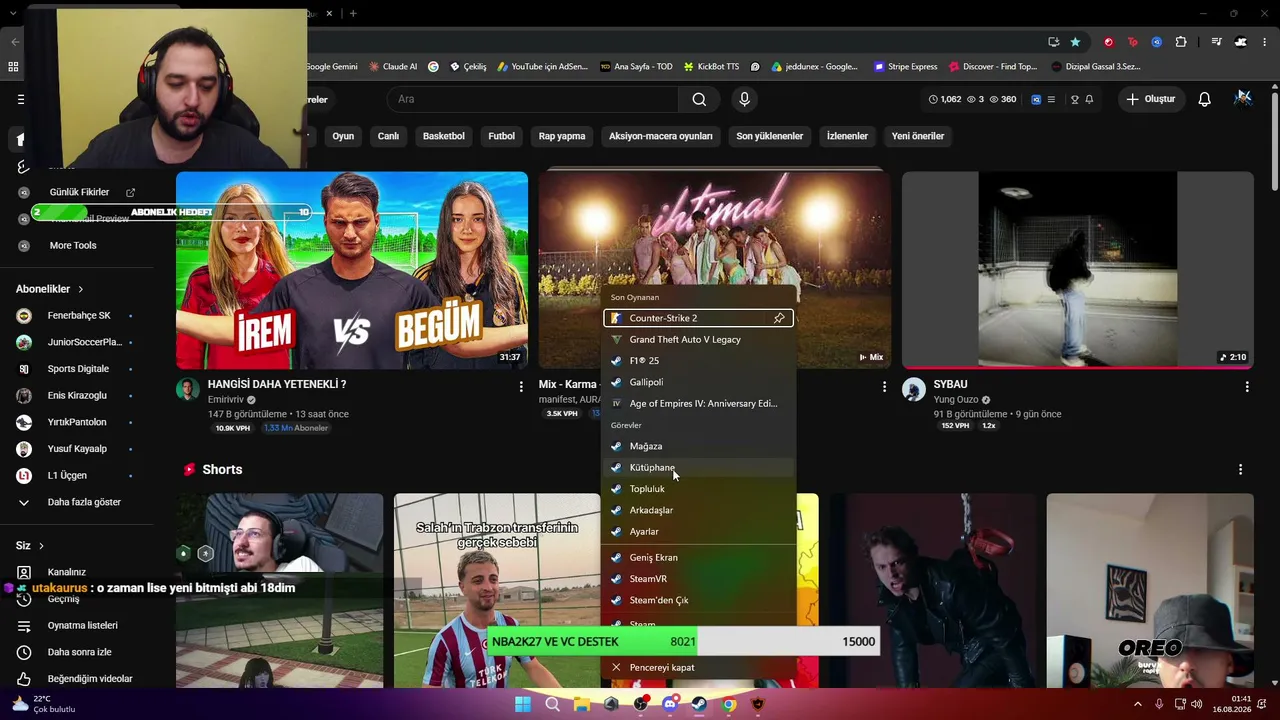Start voice search with the microphone icon

pos(744,99)
